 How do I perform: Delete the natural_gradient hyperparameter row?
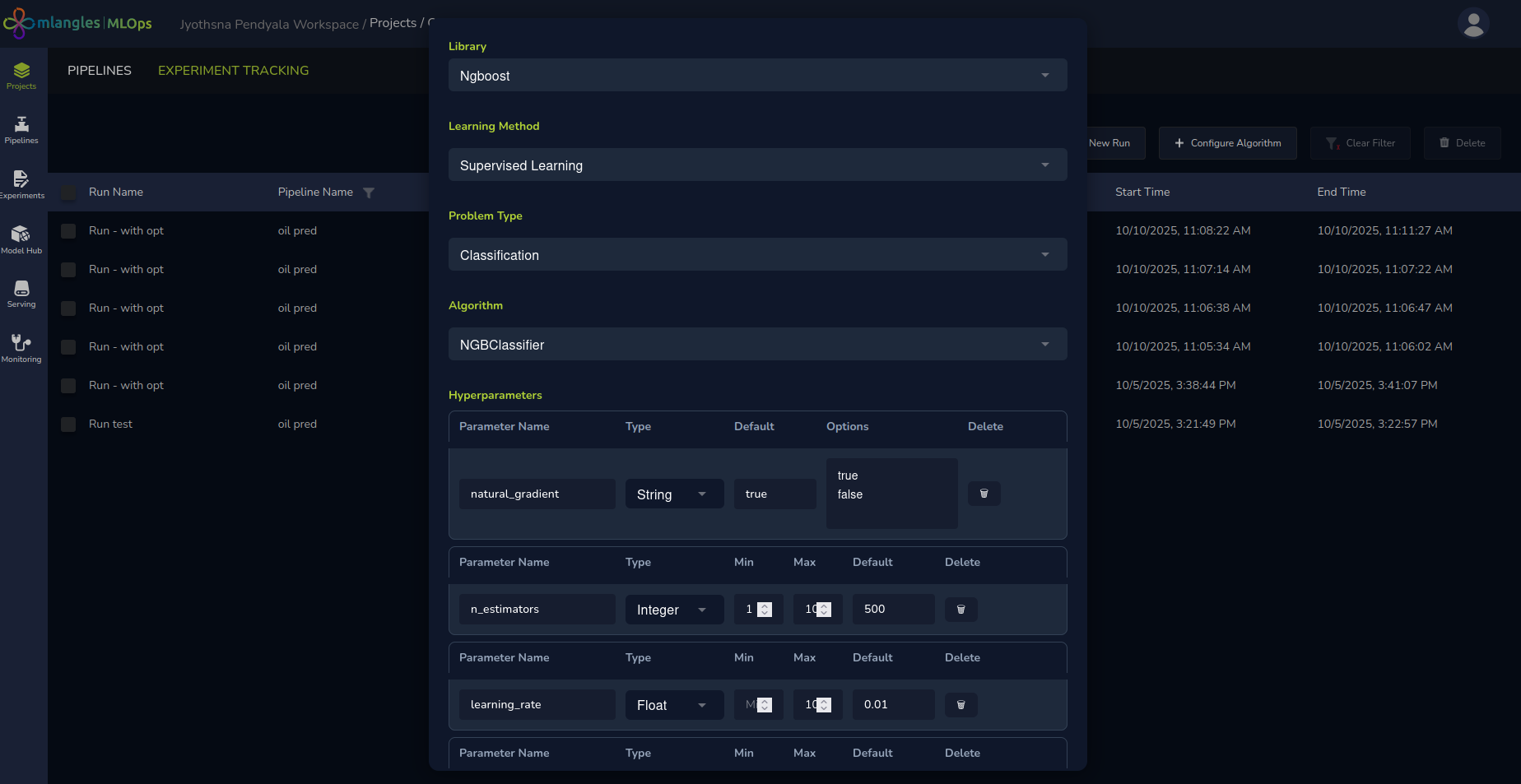984,494
